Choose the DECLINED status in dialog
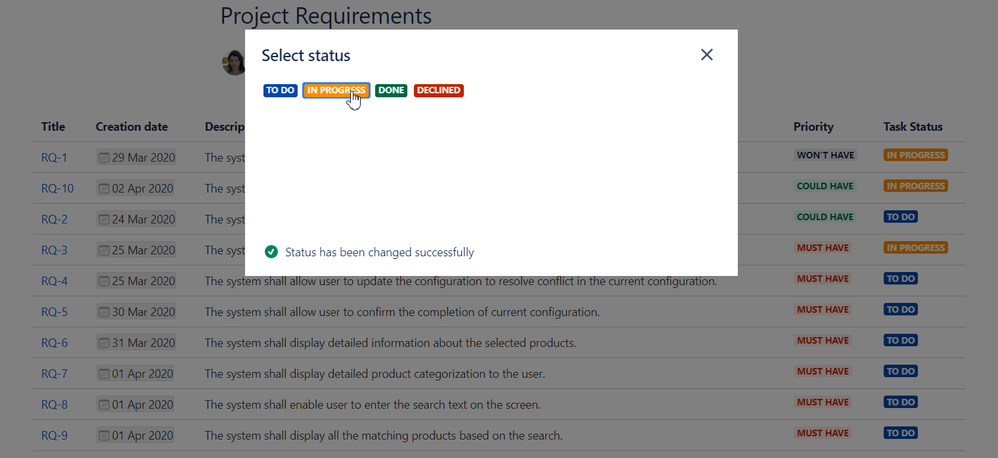This screenshot has height=458, width=998. pos(439,90)
